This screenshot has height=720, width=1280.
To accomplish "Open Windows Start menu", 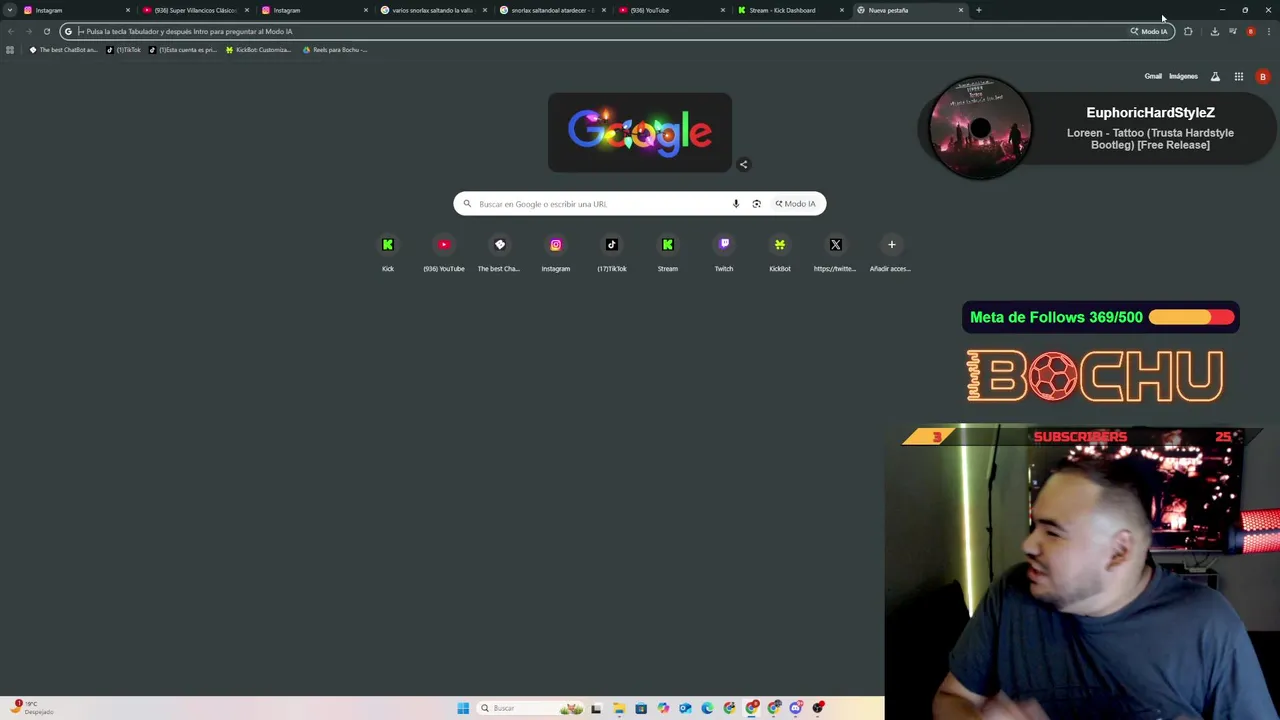I will click(x=463, y=708).
